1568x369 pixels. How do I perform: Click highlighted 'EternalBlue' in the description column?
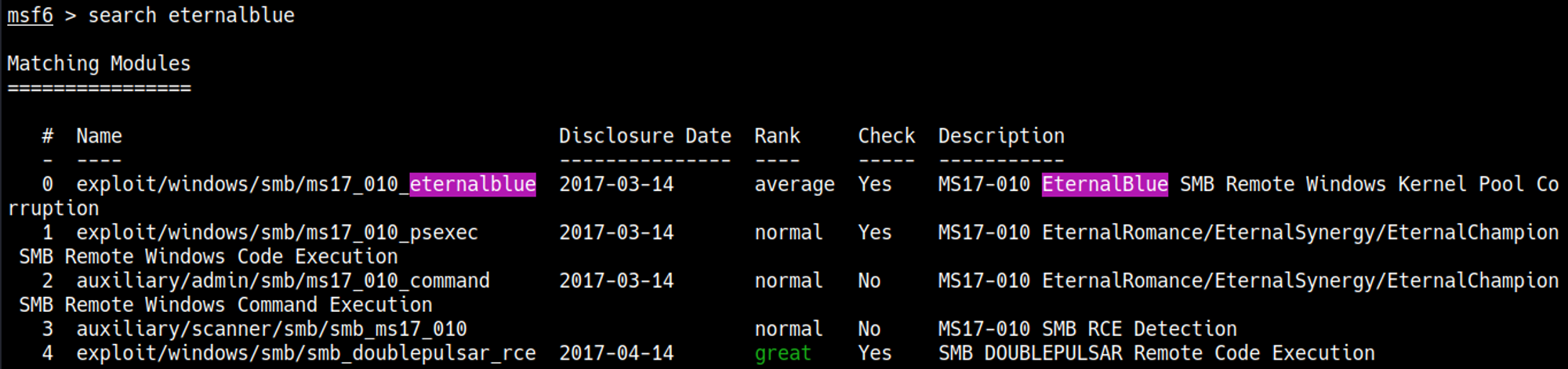tap(1104, 185)
